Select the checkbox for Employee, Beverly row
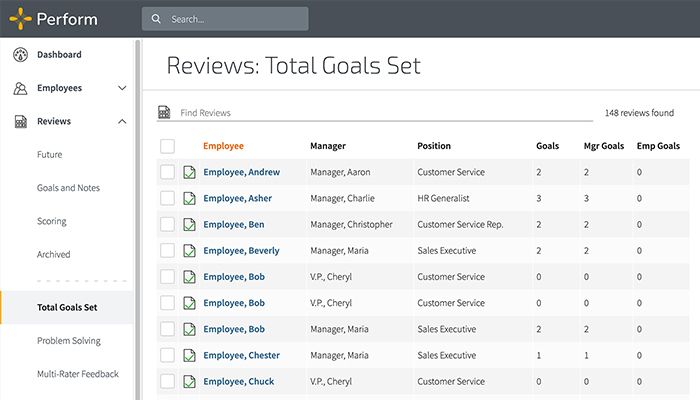The height and width of the screenshot is (400, 700). 167,250
